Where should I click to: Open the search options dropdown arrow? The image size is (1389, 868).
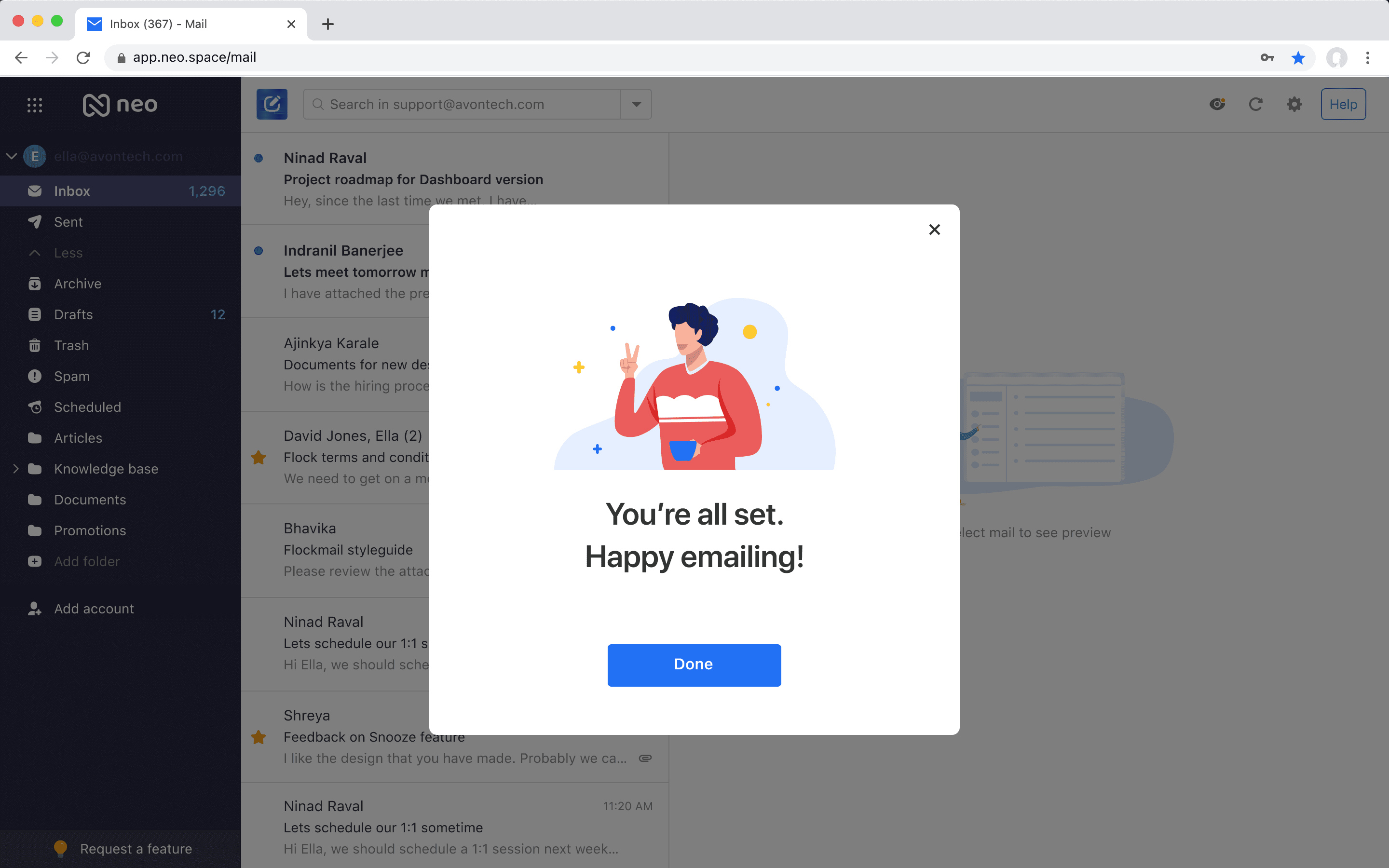click(636, 104)
